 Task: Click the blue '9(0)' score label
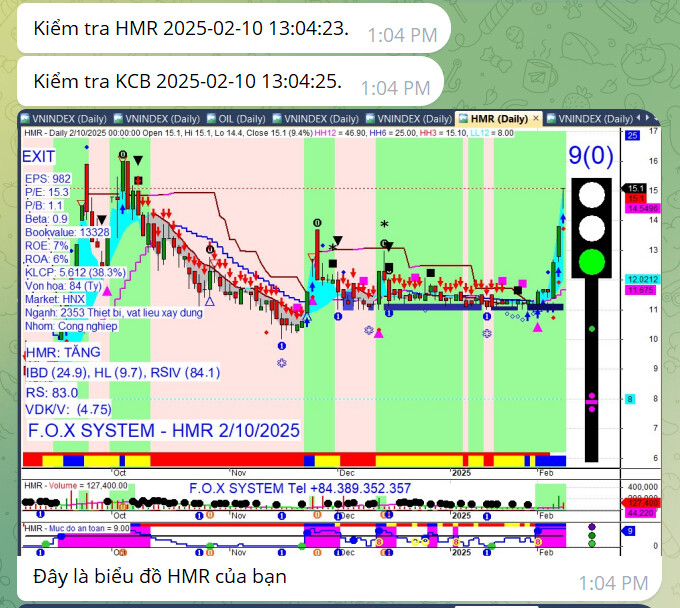click(591, 155)
